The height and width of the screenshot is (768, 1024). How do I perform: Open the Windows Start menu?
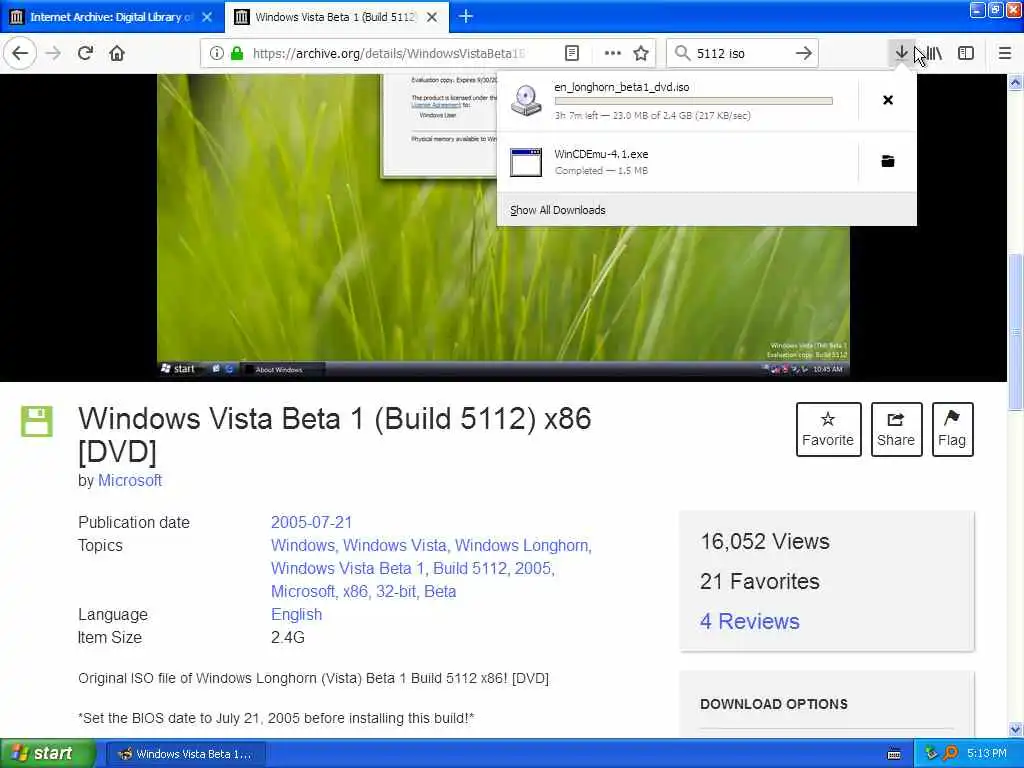[48, 753]
